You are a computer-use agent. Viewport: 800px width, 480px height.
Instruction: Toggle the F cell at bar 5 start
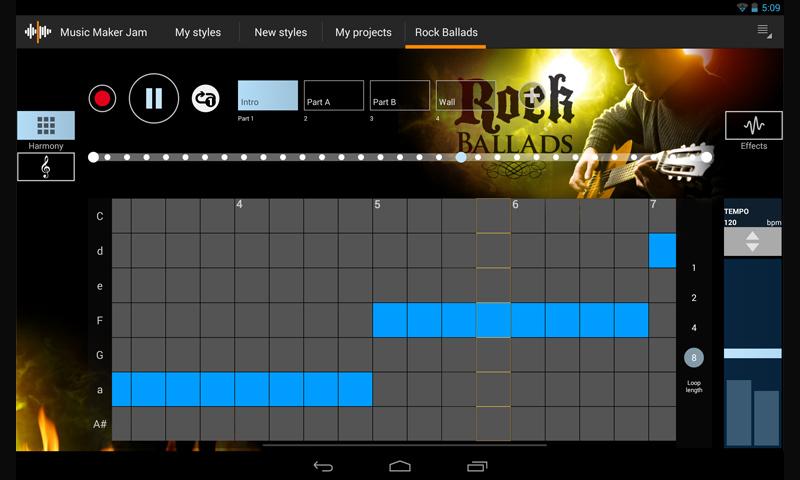click(390, 320)
